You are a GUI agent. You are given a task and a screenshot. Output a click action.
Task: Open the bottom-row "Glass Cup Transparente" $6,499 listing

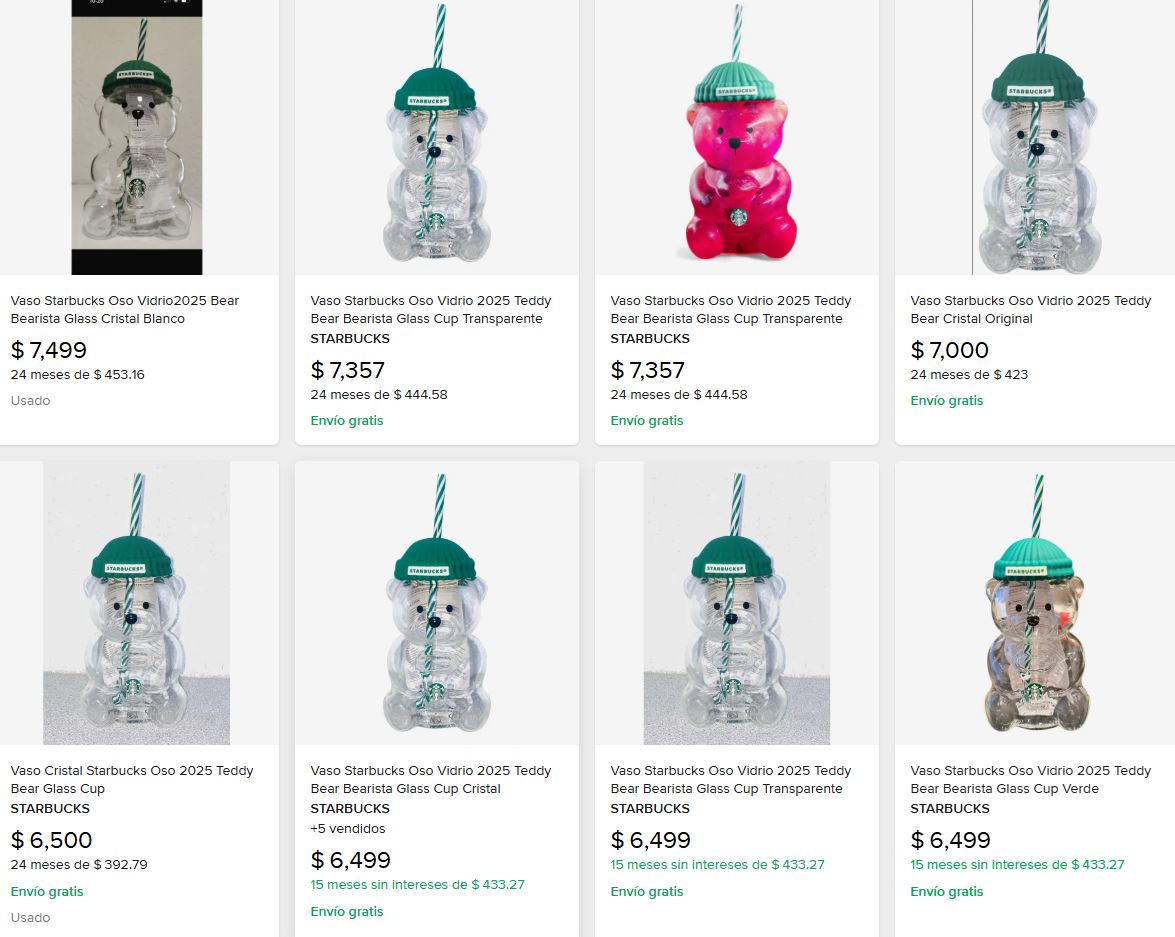[730, 779]
